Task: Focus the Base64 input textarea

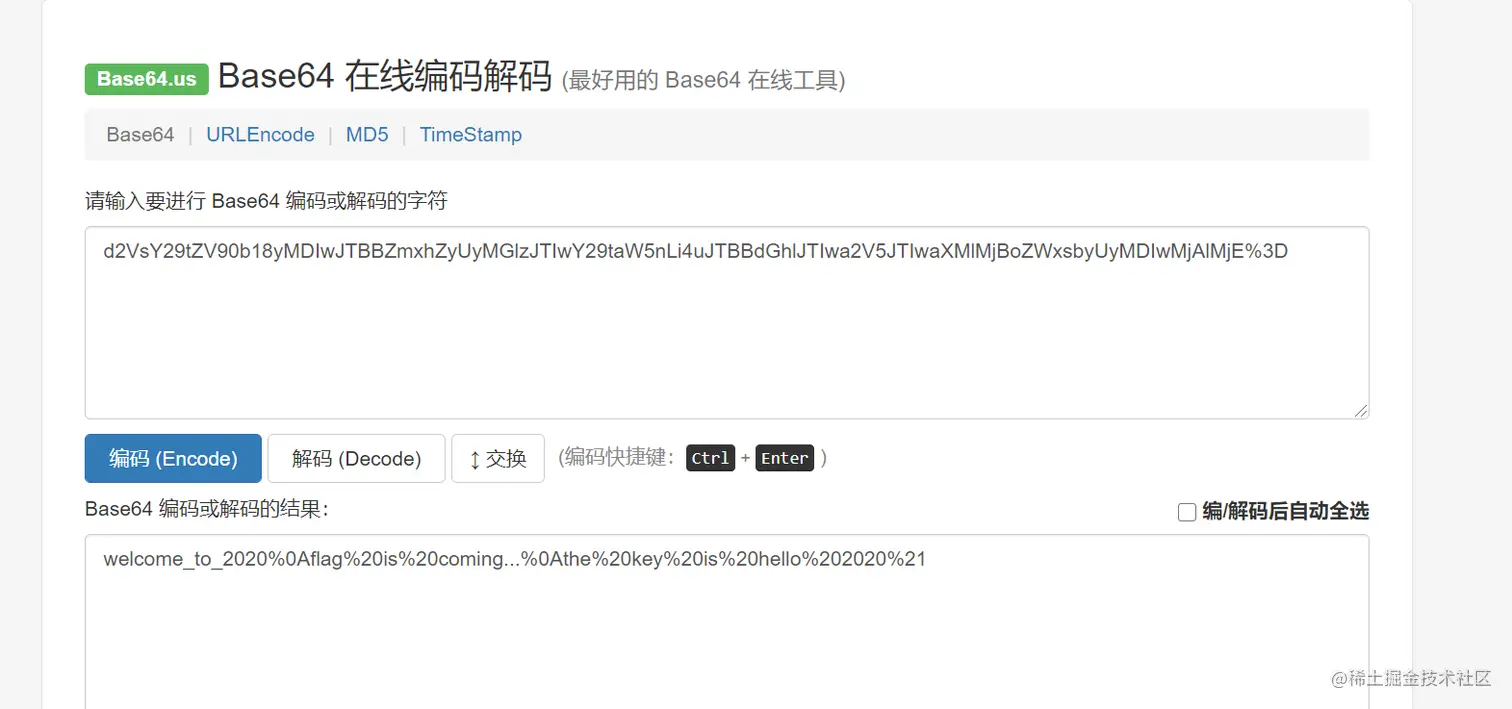Action: tap(727, 323)
